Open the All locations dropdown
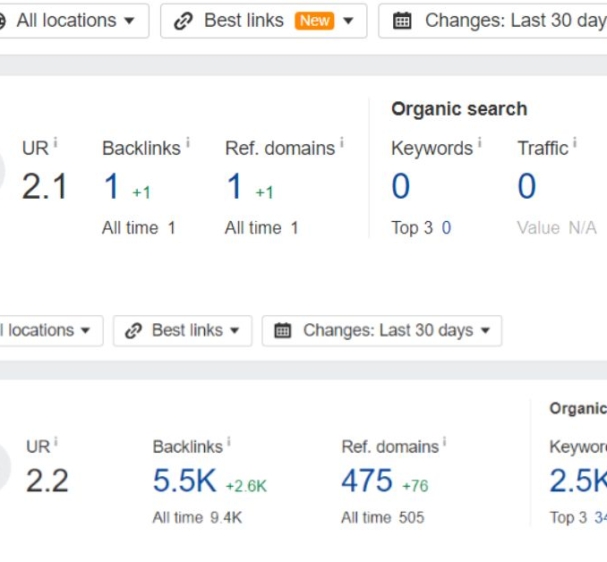Image resolution: width=607 pixels, height=562 pixels. pos(72,21)
